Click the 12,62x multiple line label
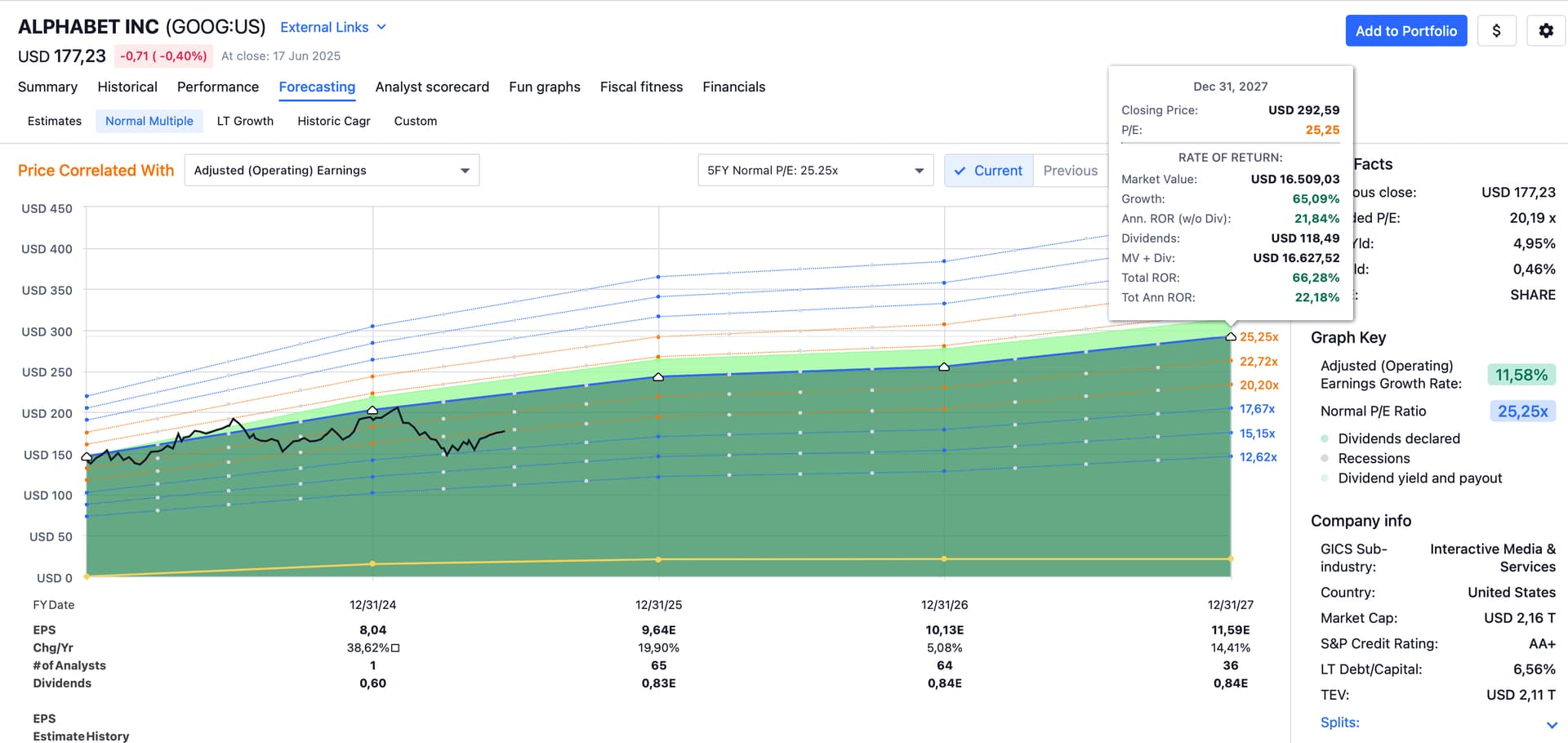The width and height of the screenshot is (1568, 743). click(x=1258, y=457)
